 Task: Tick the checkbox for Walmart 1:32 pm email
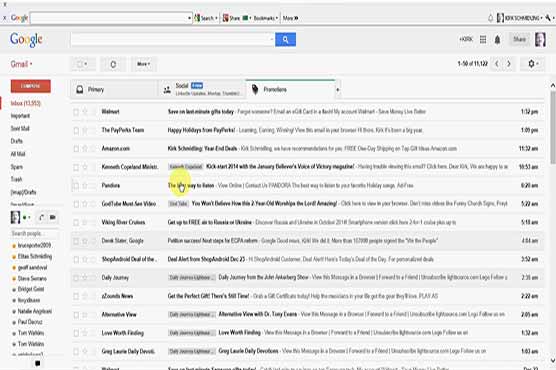[x=76, y=112]
